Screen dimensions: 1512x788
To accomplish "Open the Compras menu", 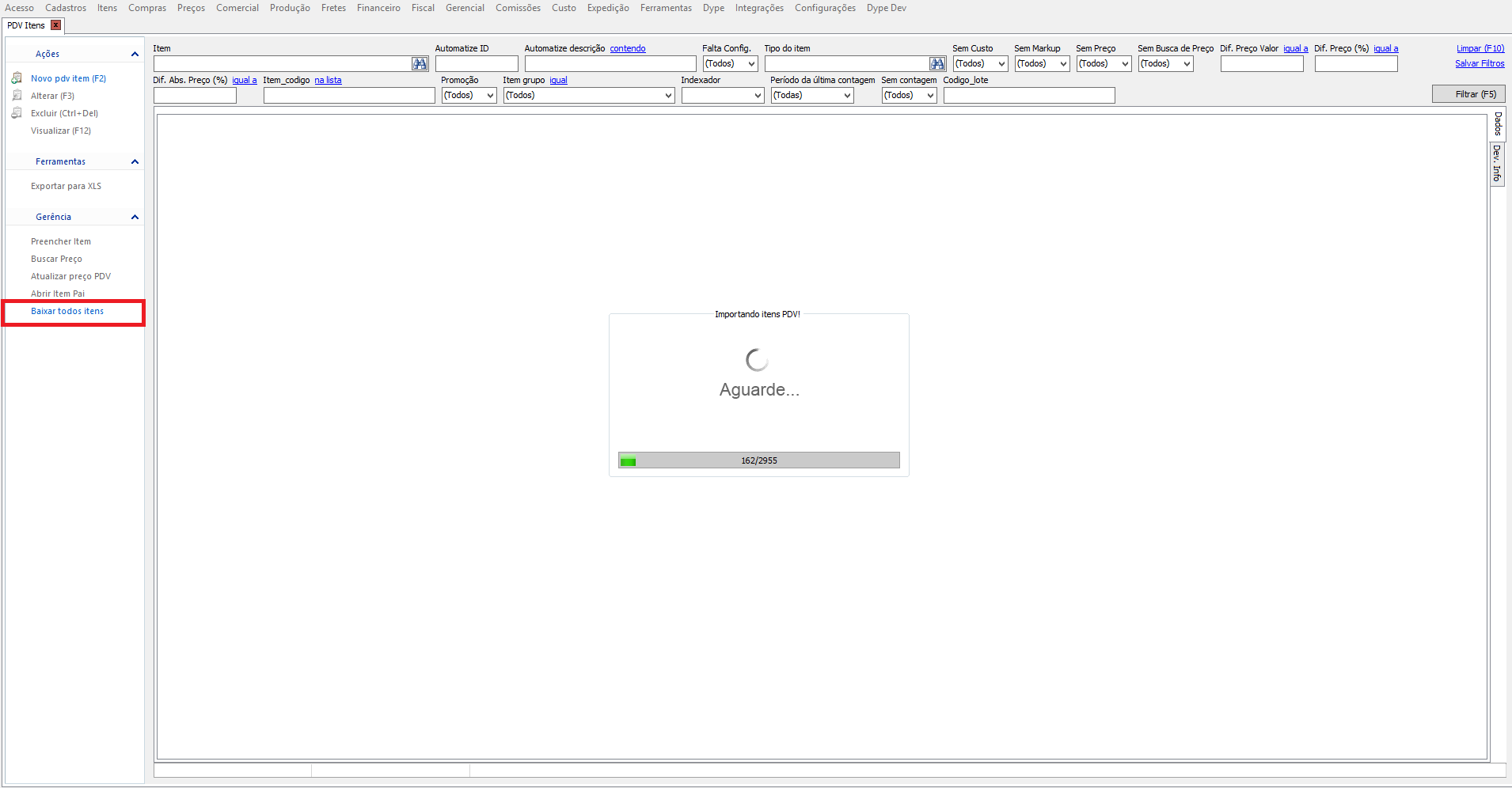I will point(147,8).
